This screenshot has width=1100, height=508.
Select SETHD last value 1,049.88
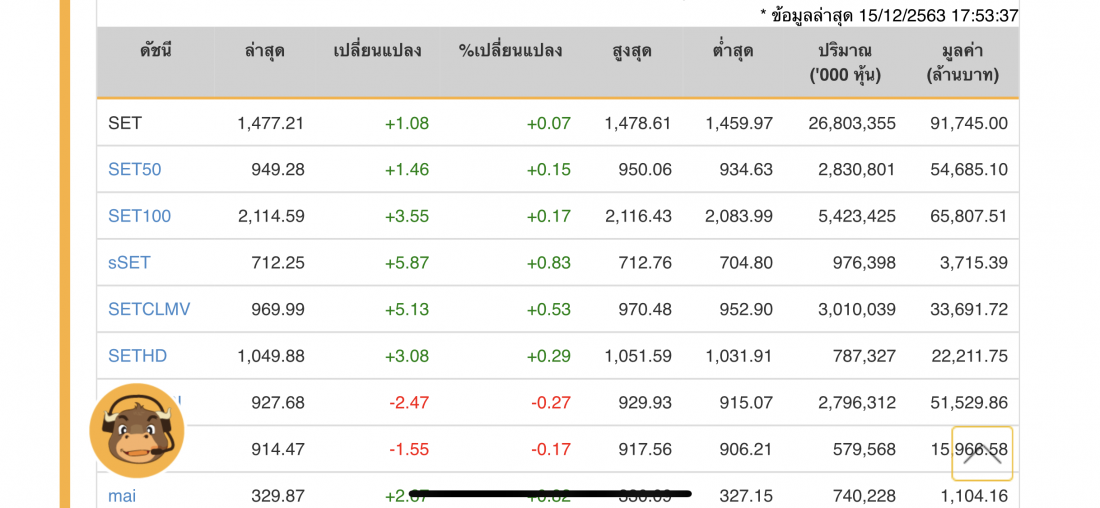[271, 356]
